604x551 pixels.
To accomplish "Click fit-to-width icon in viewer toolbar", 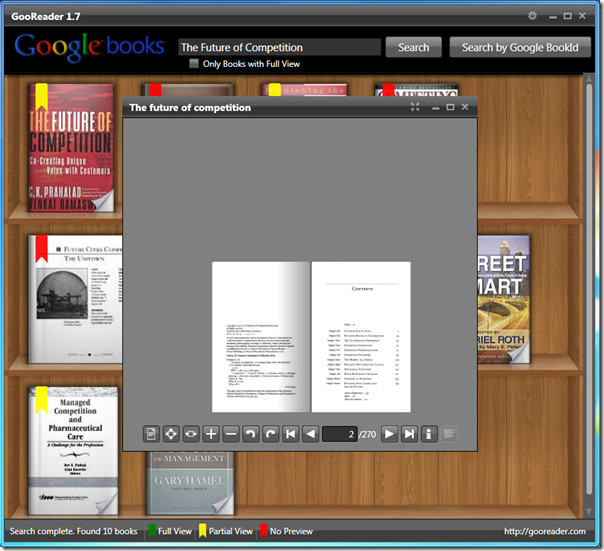I will click(191, 434).
